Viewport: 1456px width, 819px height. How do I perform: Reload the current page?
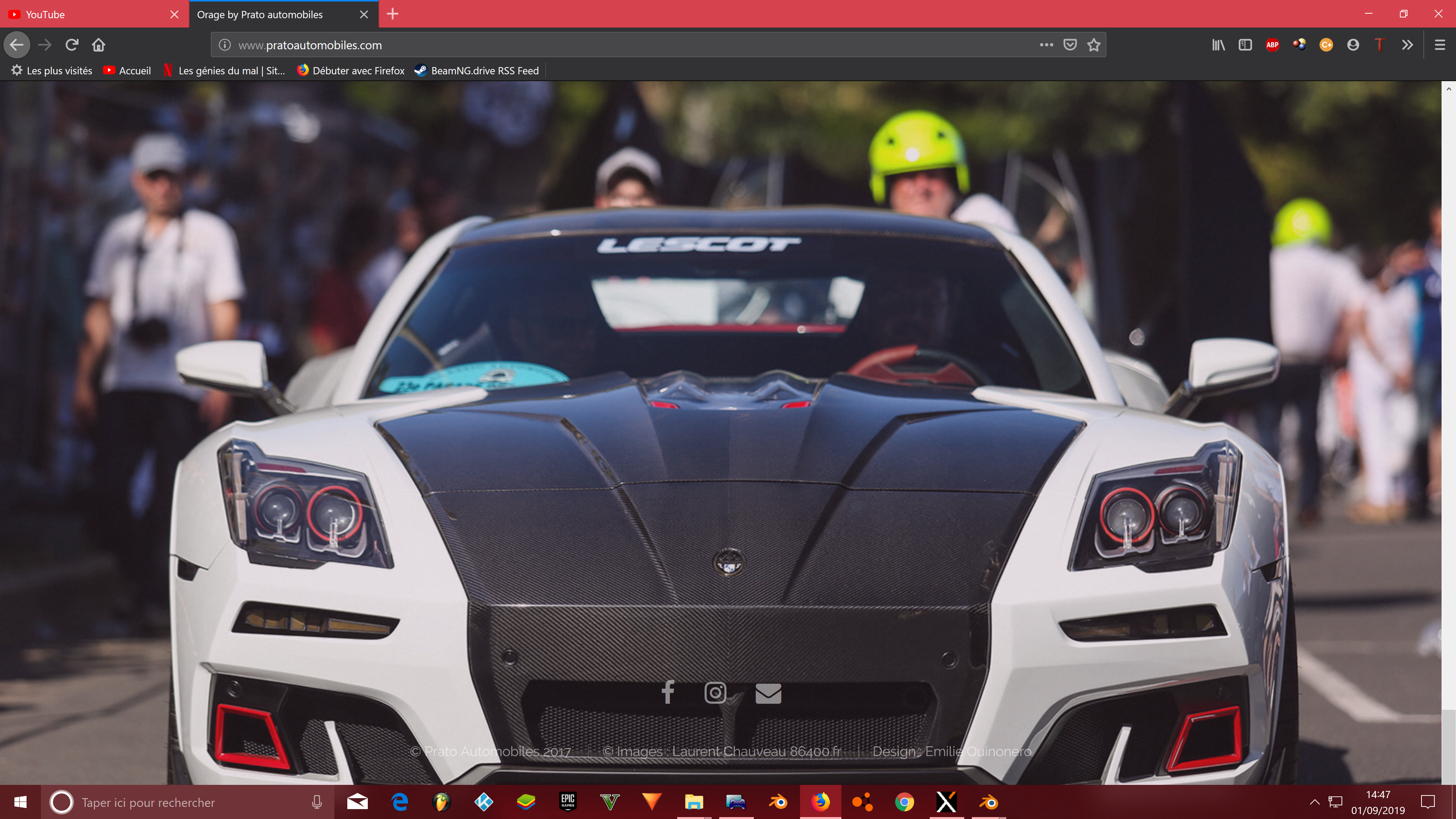pos(72,45)
